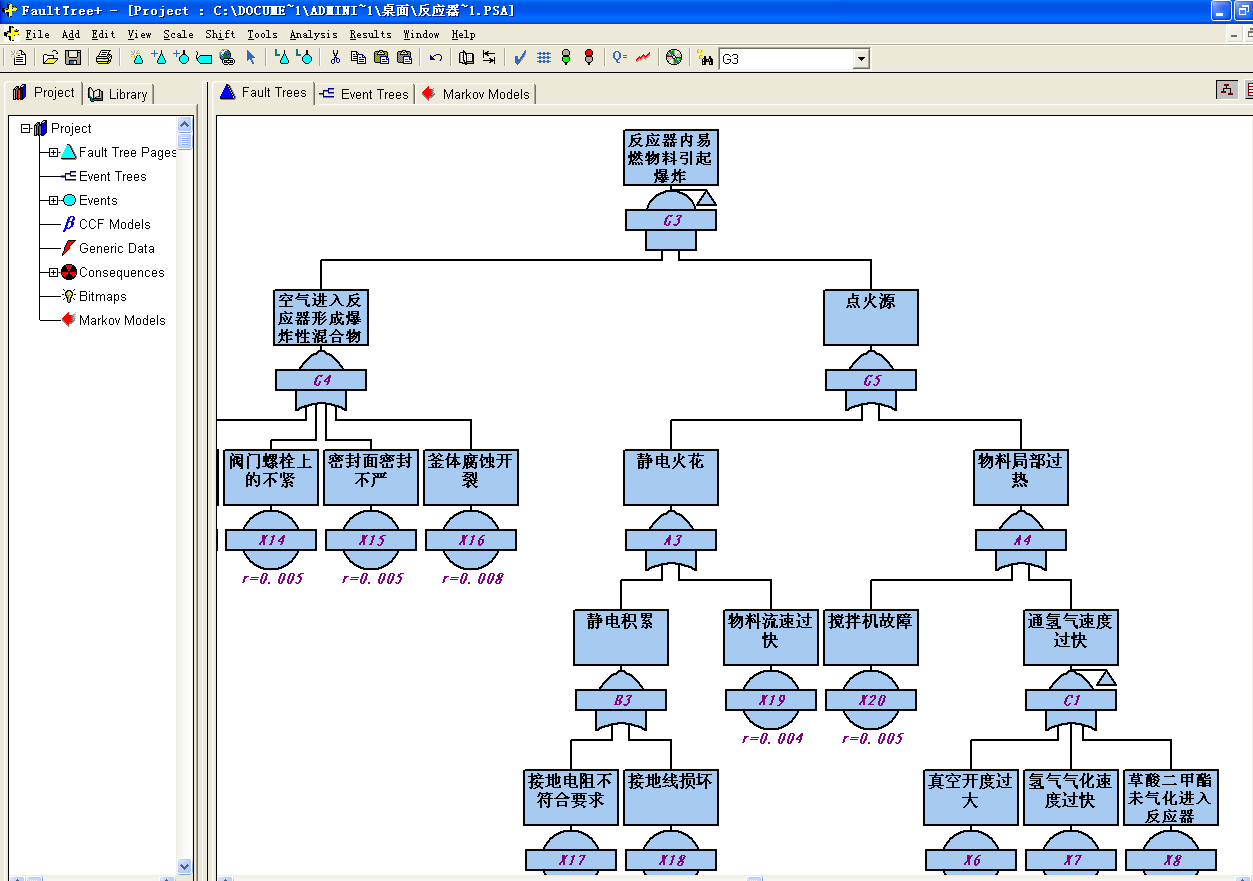Print the fault tree with the printer icon
The width and height of the screenshot is (1253, 881).
[x=103, y=58]
